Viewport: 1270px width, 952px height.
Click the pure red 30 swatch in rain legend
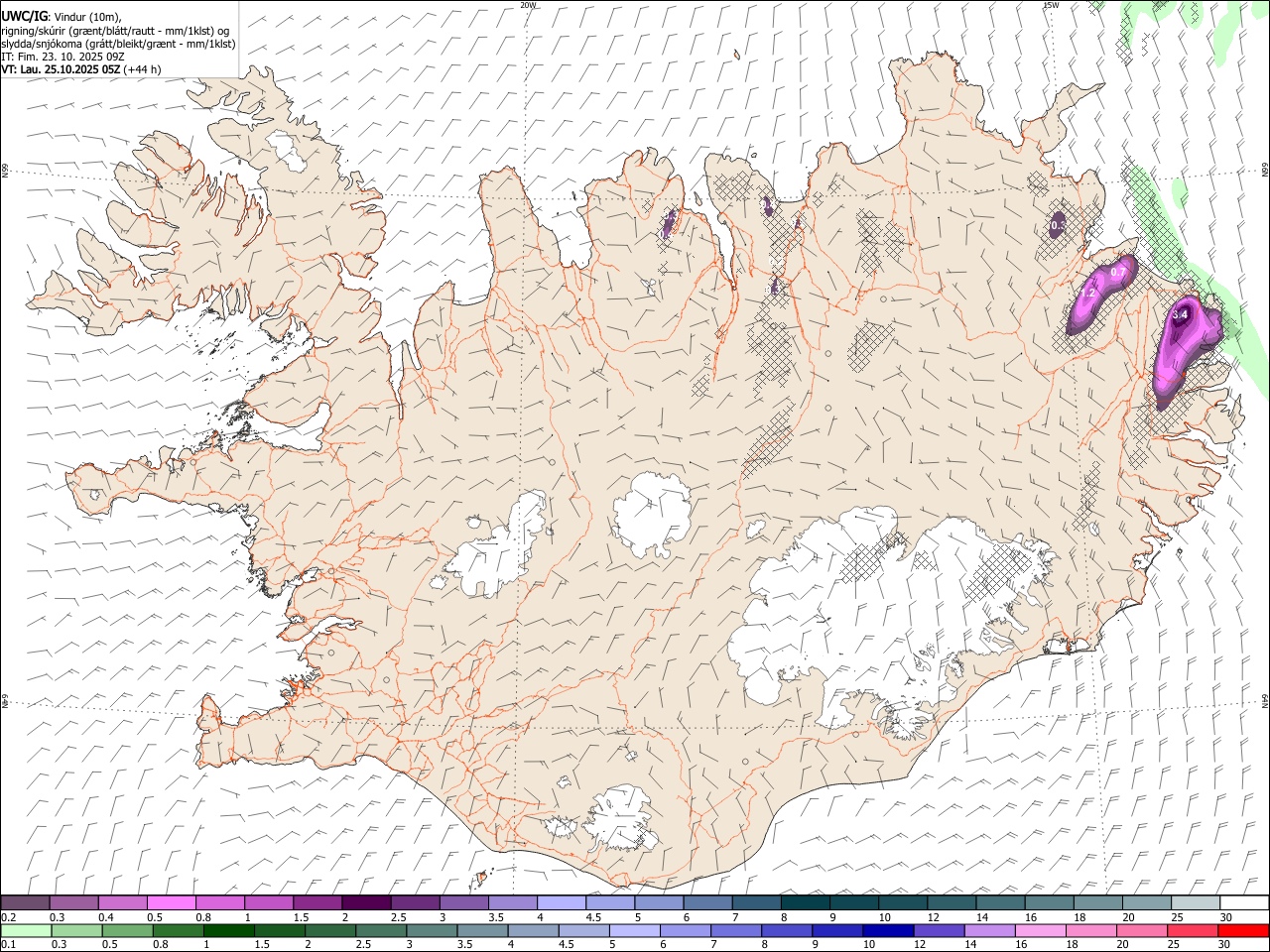1243,930
